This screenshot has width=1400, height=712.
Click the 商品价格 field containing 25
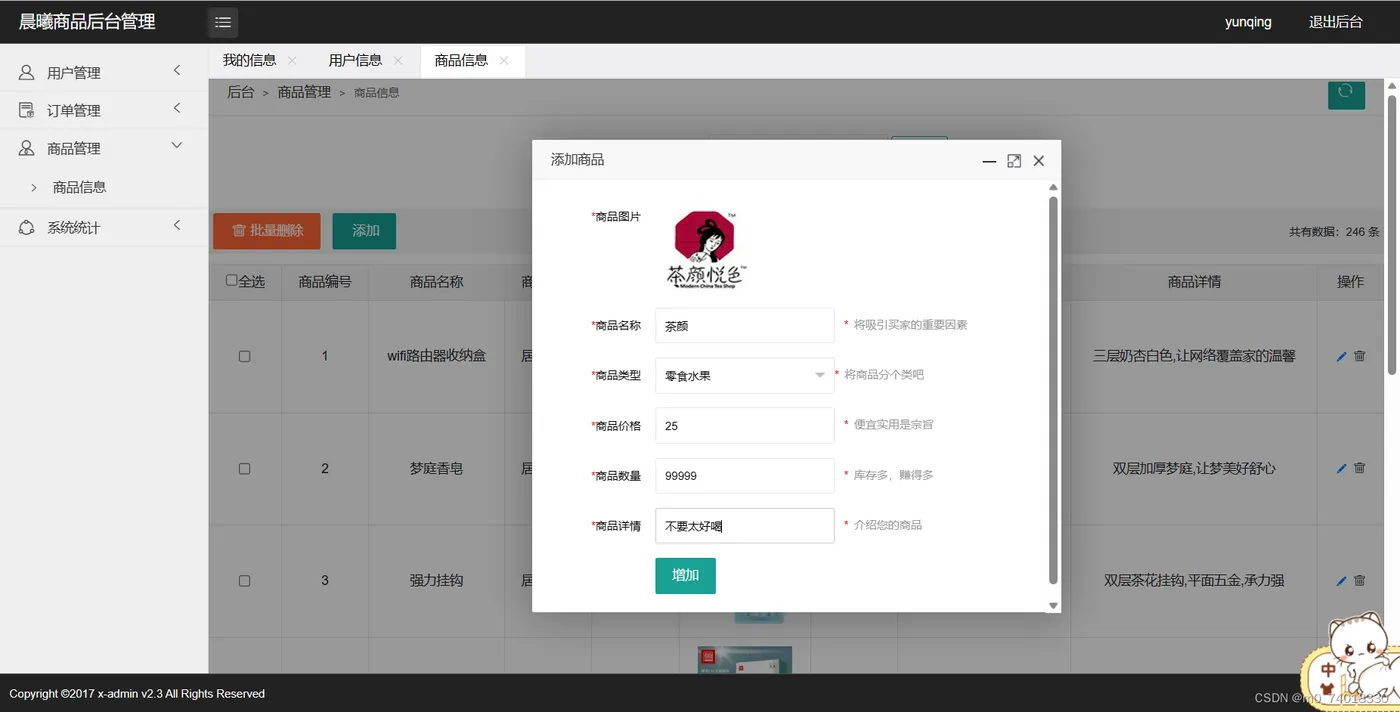pyautogui.click(x=744, y=425)
